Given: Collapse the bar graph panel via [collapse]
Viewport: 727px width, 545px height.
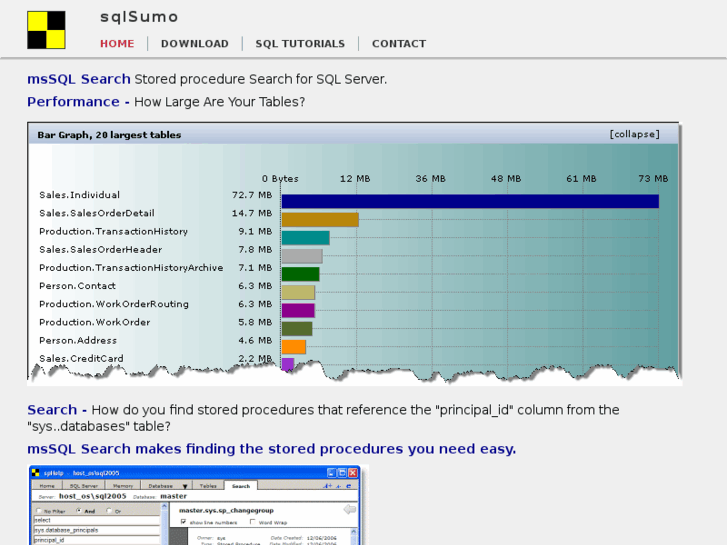Looking at the screenshot, I should coord(634,134).
